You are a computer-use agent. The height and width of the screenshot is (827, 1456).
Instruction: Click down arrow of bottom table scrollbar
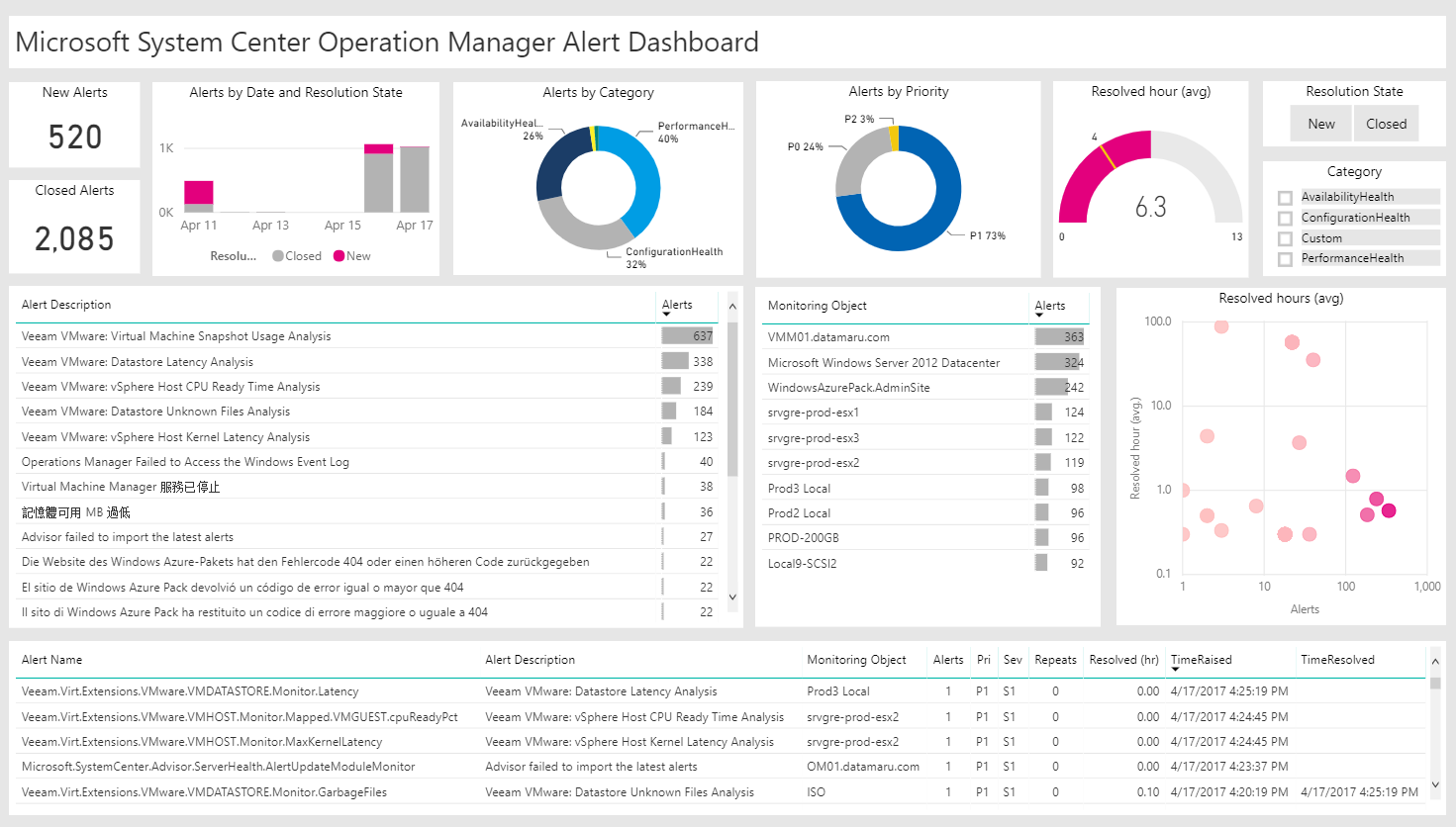point(1435,785)
